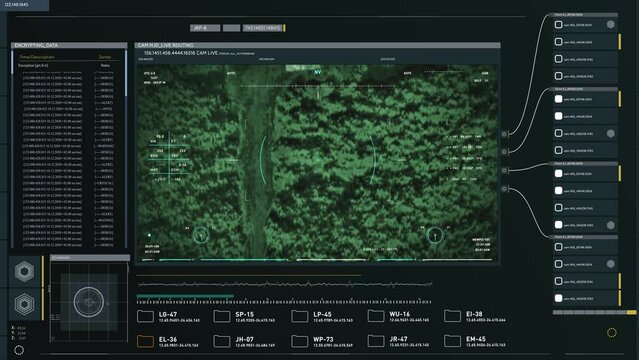This screenshot has height=360, width=639.
Task: Open the JR-47 folder icon
Action: point(376,341)
